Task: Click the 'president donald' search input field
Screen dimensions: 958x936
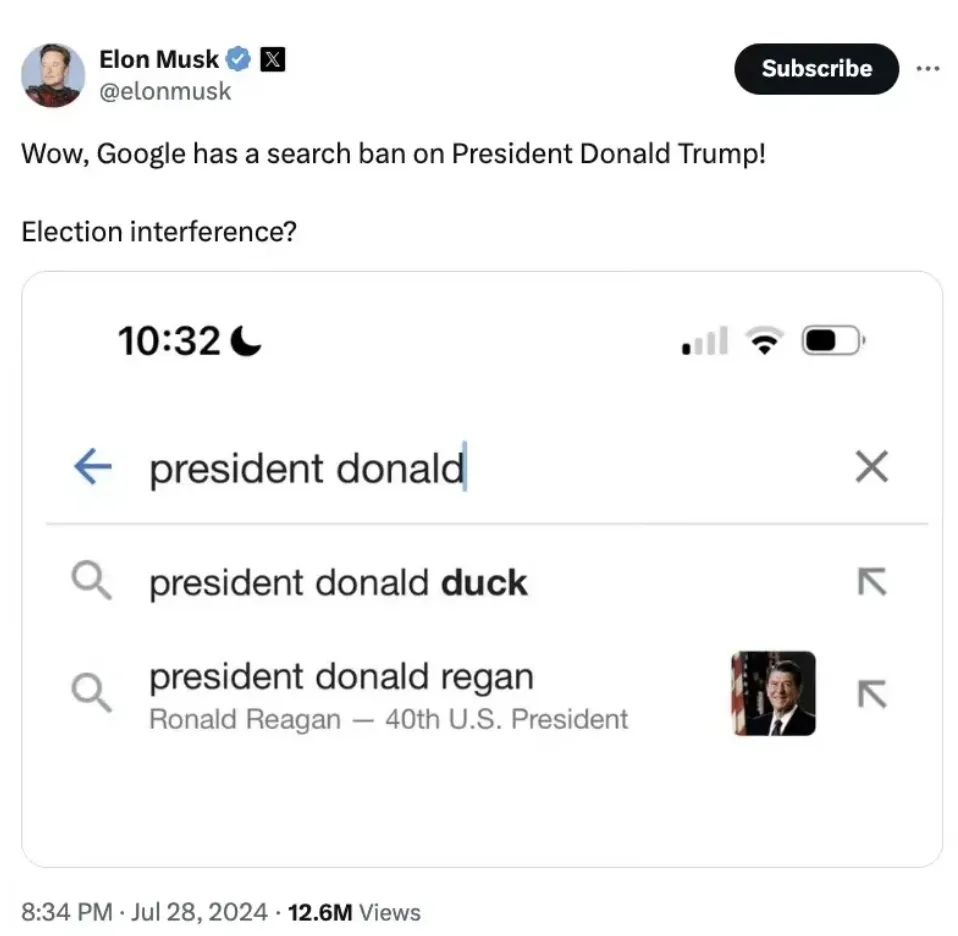Action: pos(450,468)
